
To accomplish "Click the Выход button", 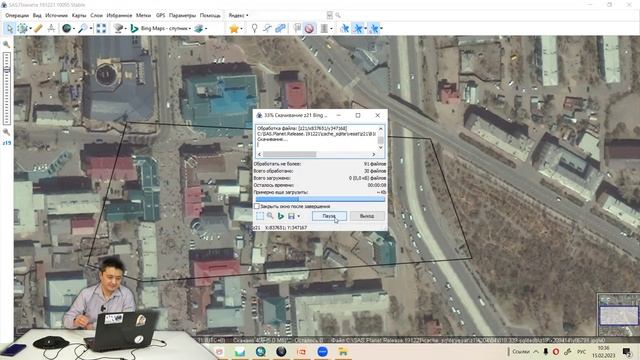I will (367, 216).
